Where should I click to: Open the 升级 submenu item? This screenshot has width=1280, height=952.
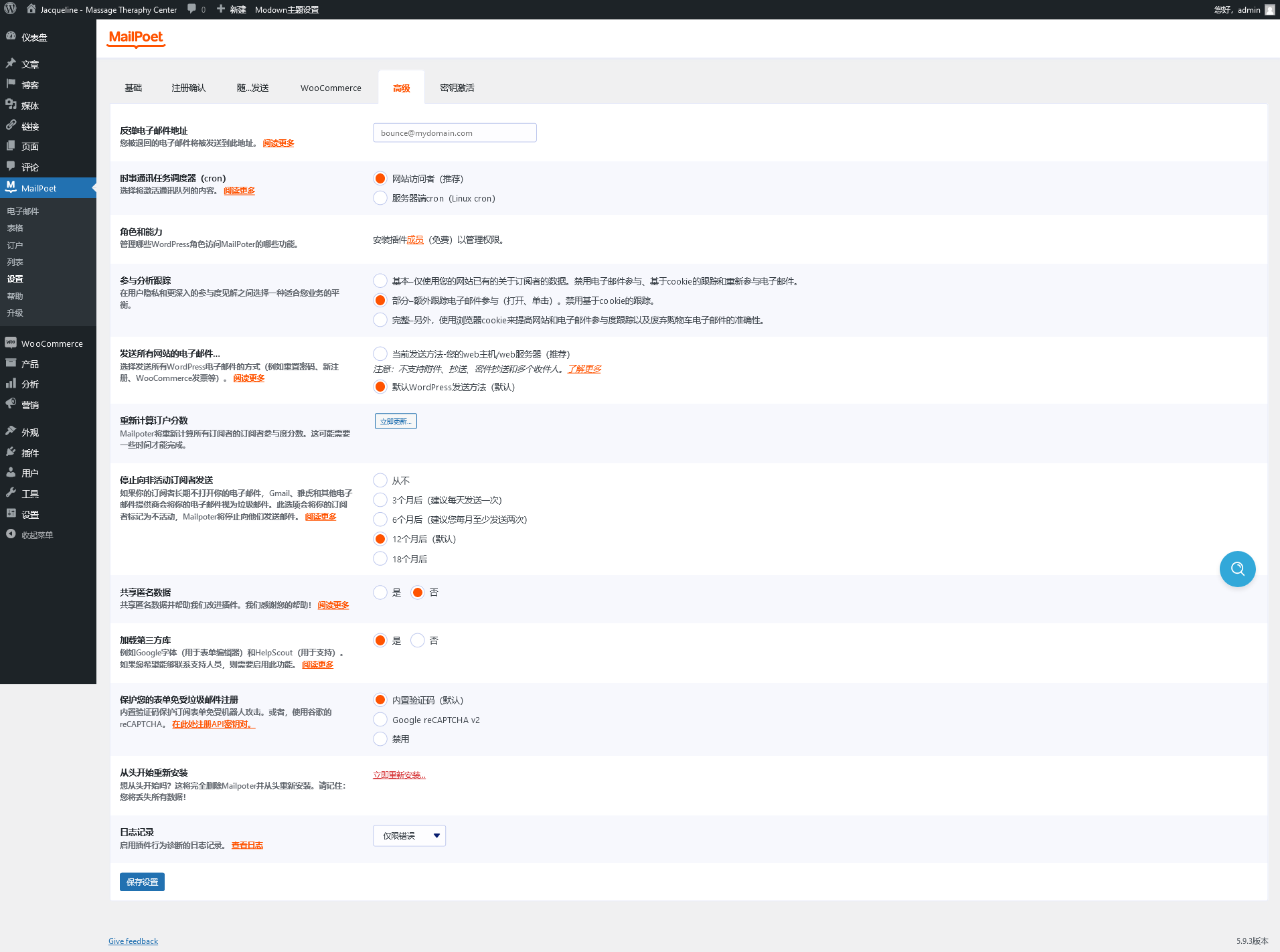[15, 313]
